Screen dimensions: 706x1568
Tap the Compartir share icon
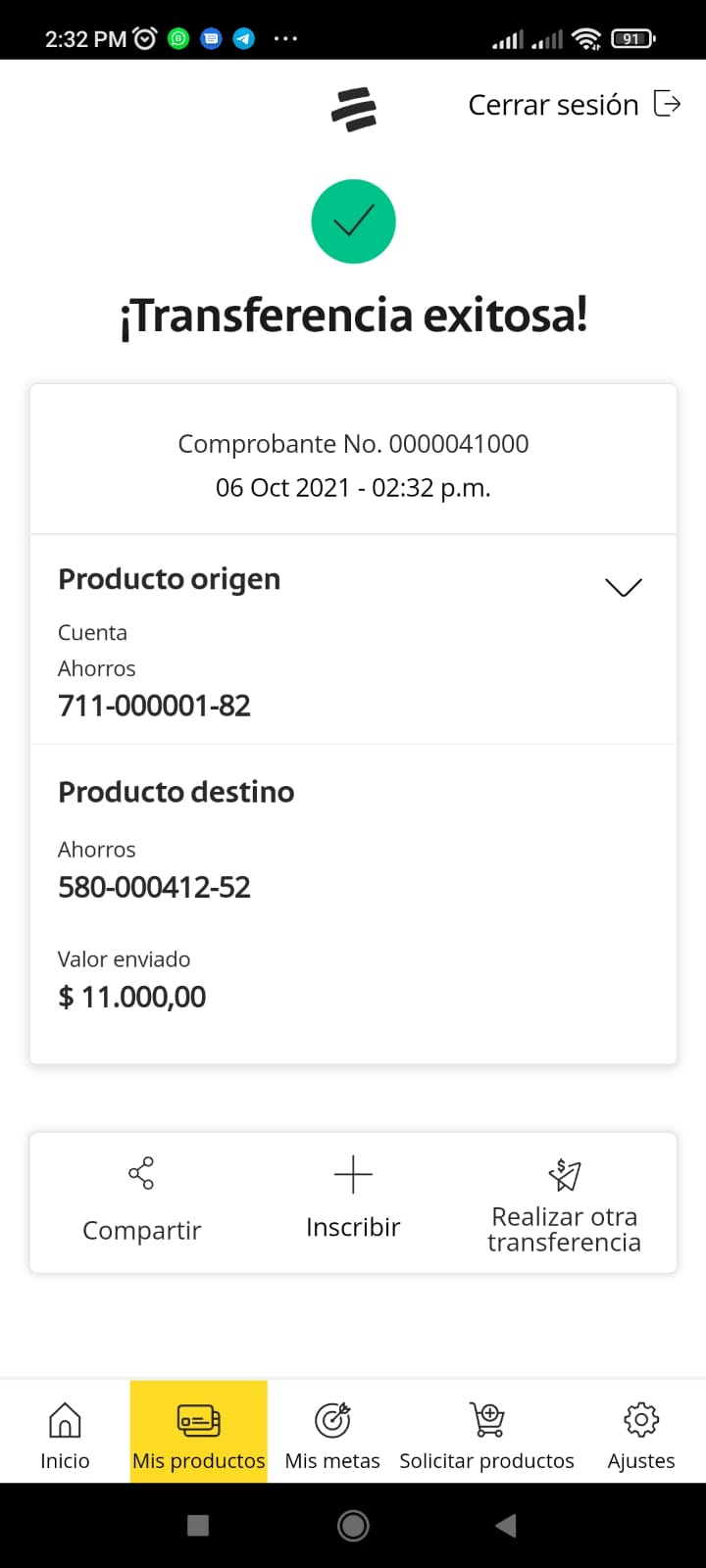(x=141, y=1173)
